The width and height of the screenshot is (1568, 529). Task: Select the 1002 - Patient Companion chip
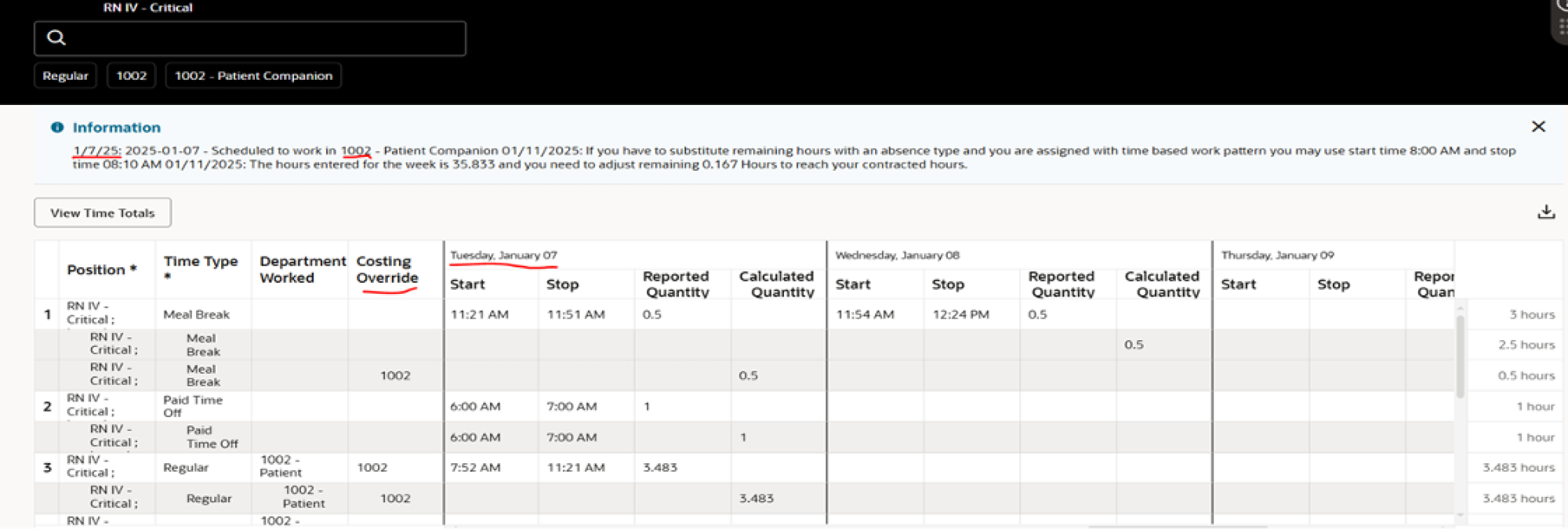click(253, 76)
